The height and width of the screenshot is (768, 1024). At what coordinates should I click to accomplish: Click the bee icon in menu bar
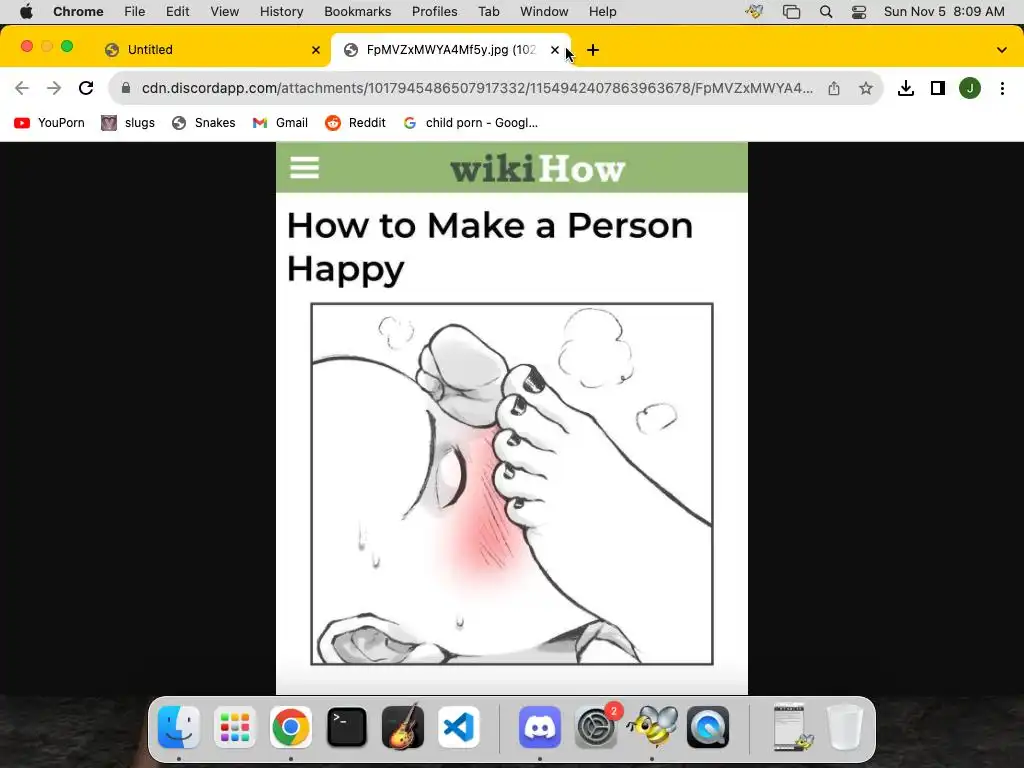point(754,12)
